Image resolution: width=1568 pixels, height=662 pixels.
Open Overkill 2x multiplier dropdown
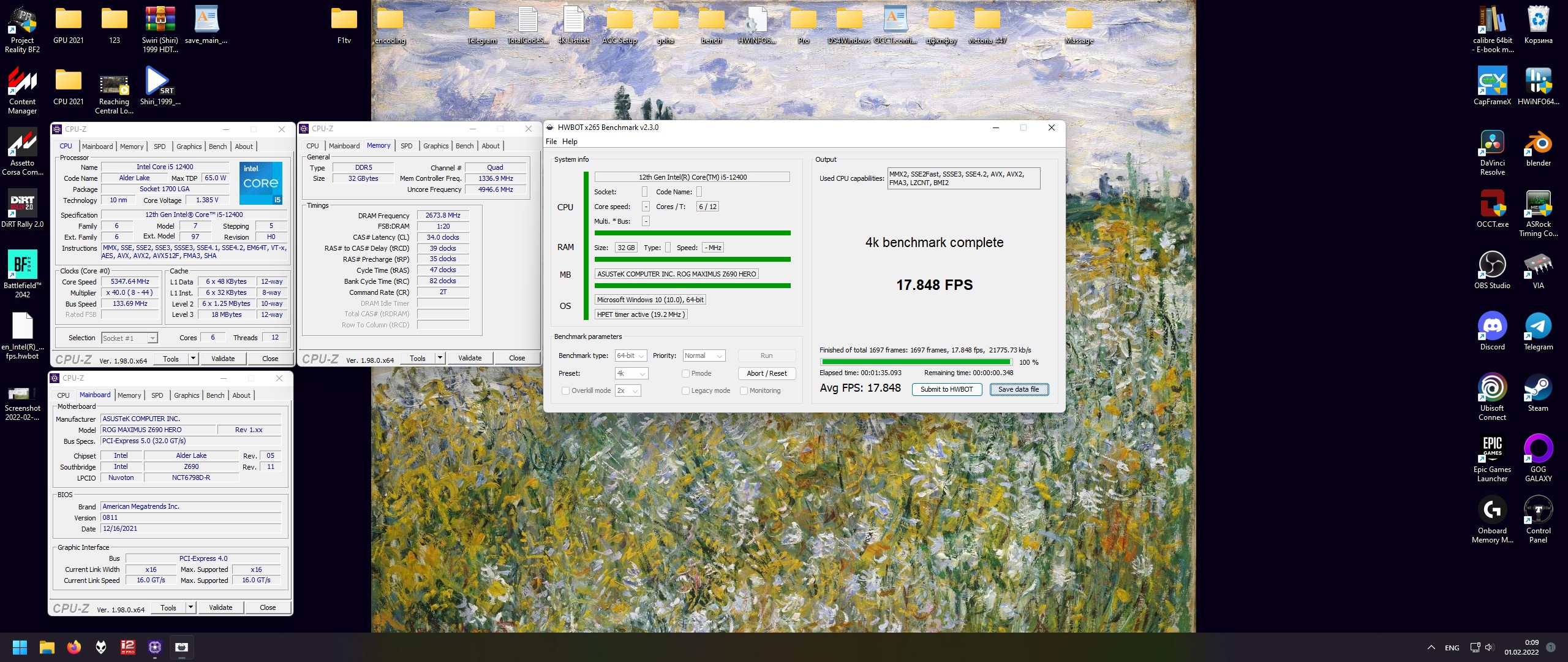[x=628, y=390]
